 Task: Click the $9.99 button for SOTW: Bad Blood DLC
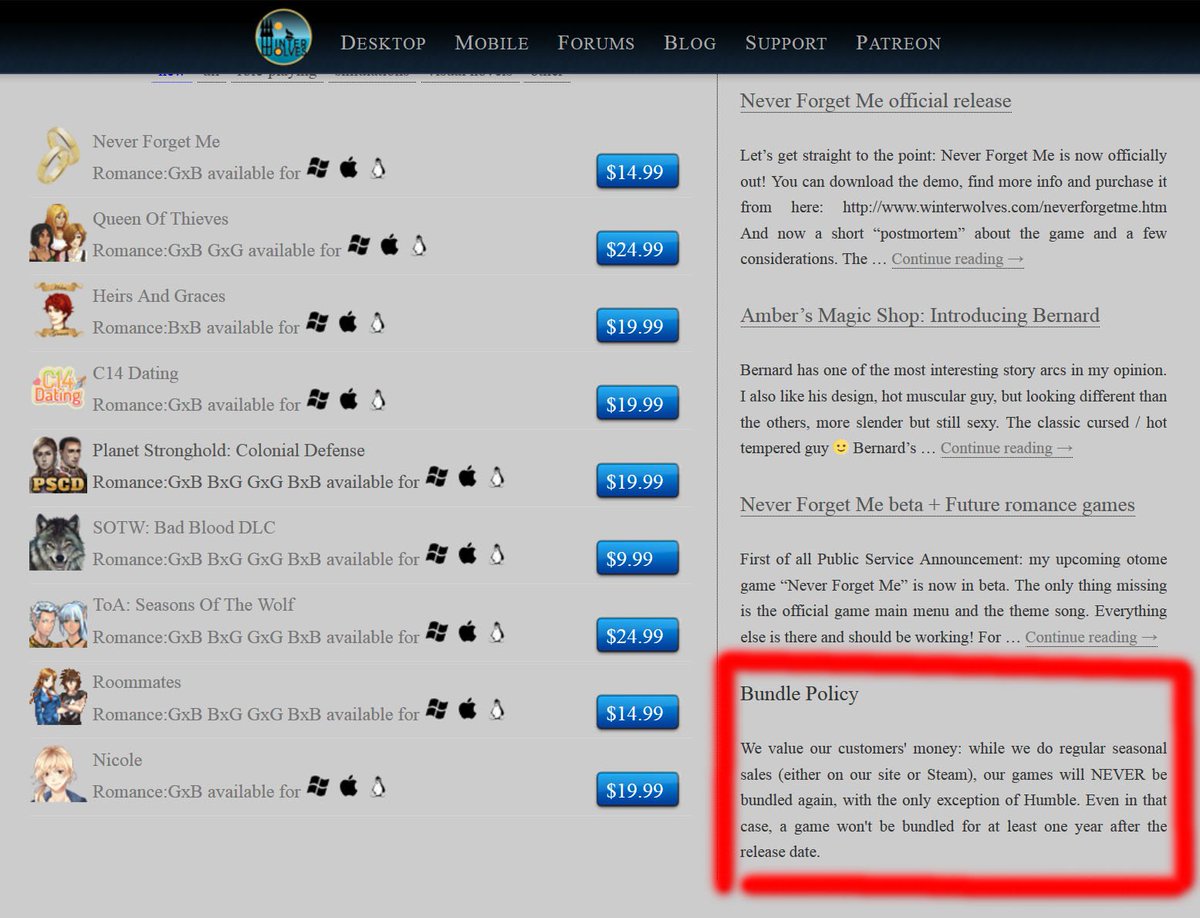pyautogui.click(x=637, y=558)
